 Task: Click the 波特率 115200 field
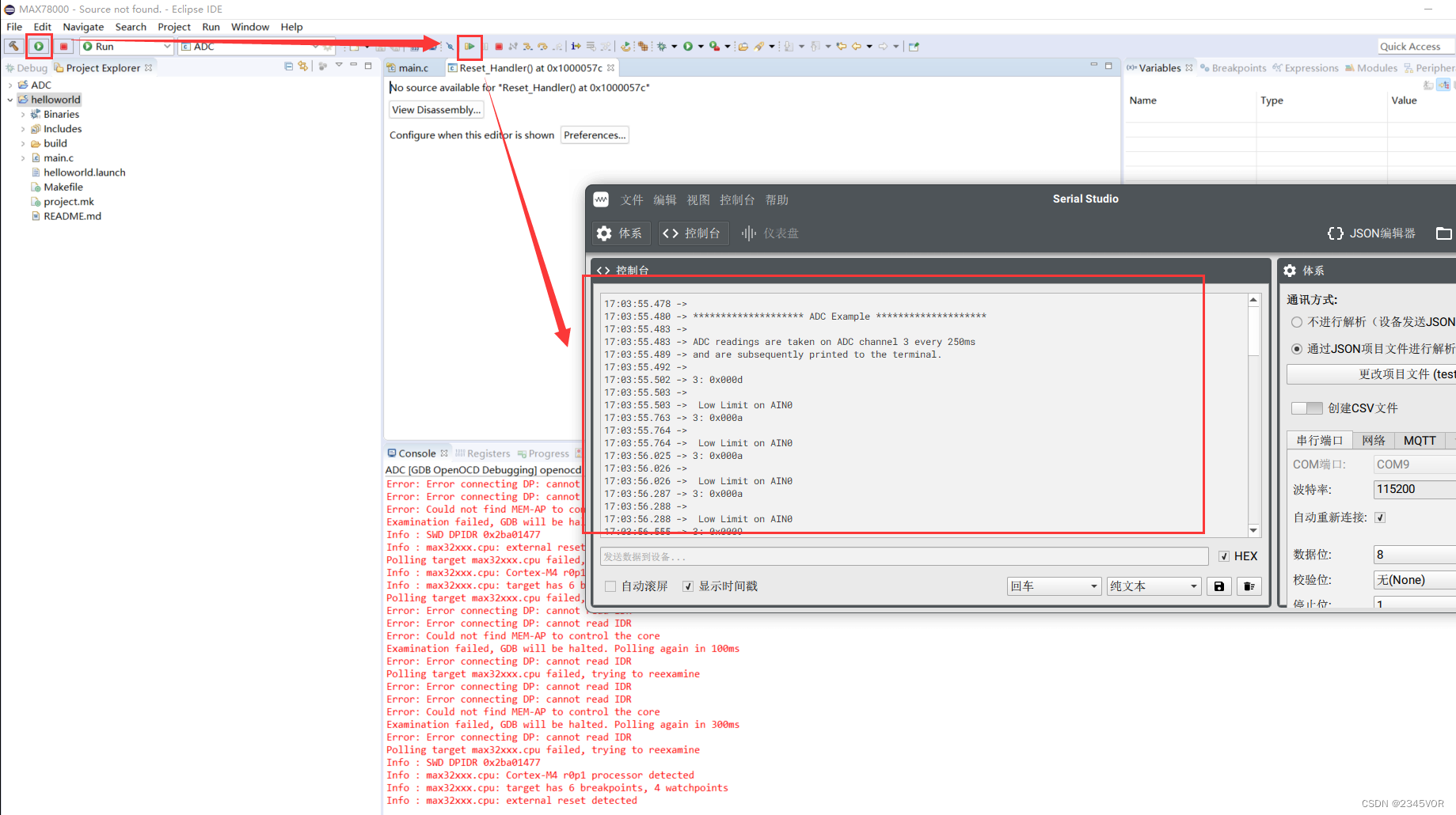[1414, 489]
